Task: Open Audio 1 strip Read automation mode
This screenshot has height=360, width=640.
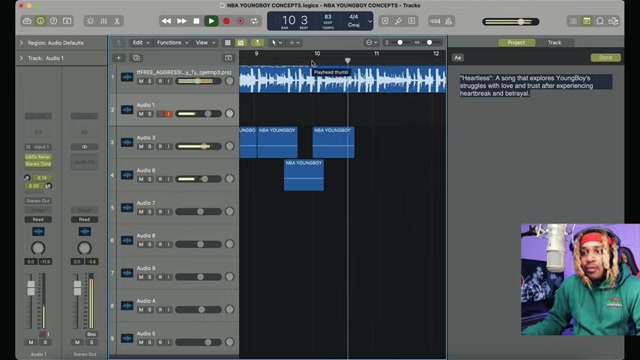Action: pyautogui.click(x=38, y=220)
